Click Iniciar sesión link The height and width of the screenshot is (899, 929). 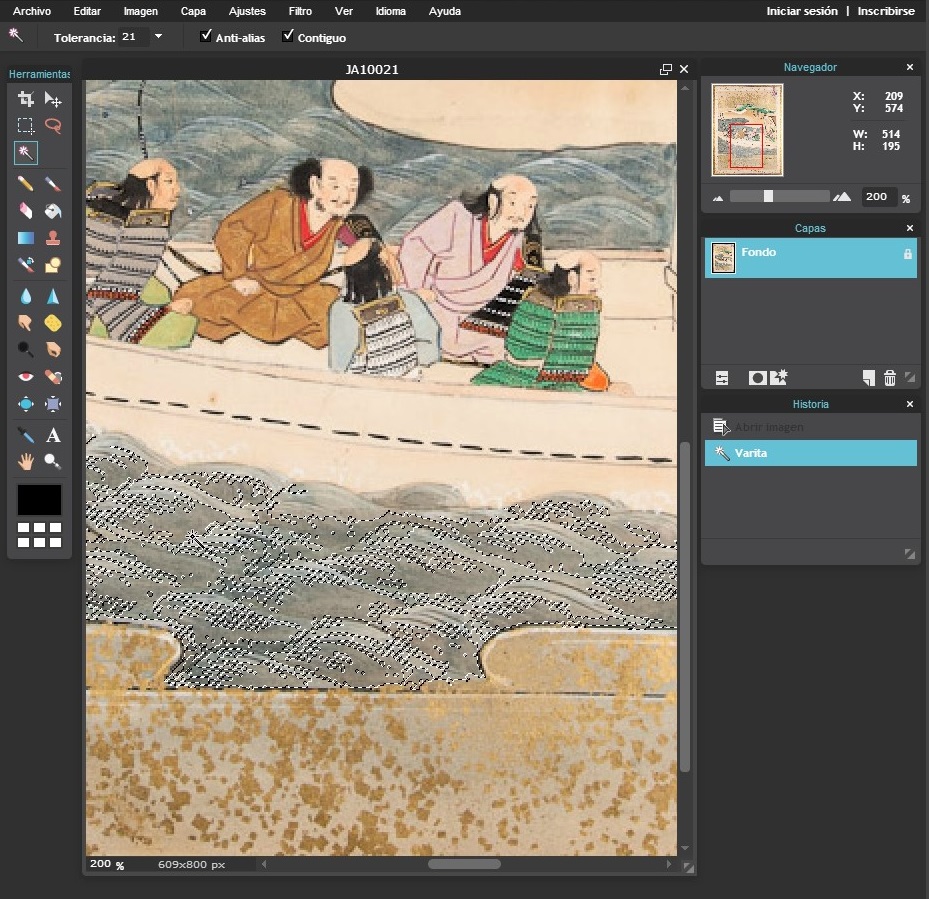click(802, 11)
